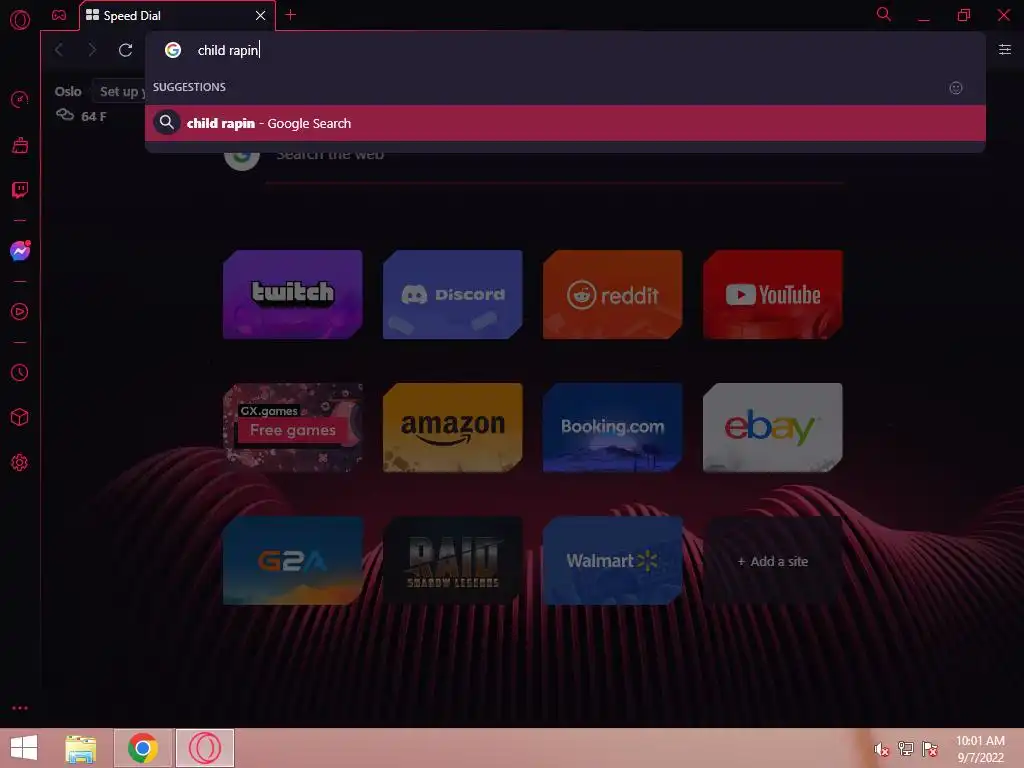Switch to Chrome in the taskbar

pos(143,748)
